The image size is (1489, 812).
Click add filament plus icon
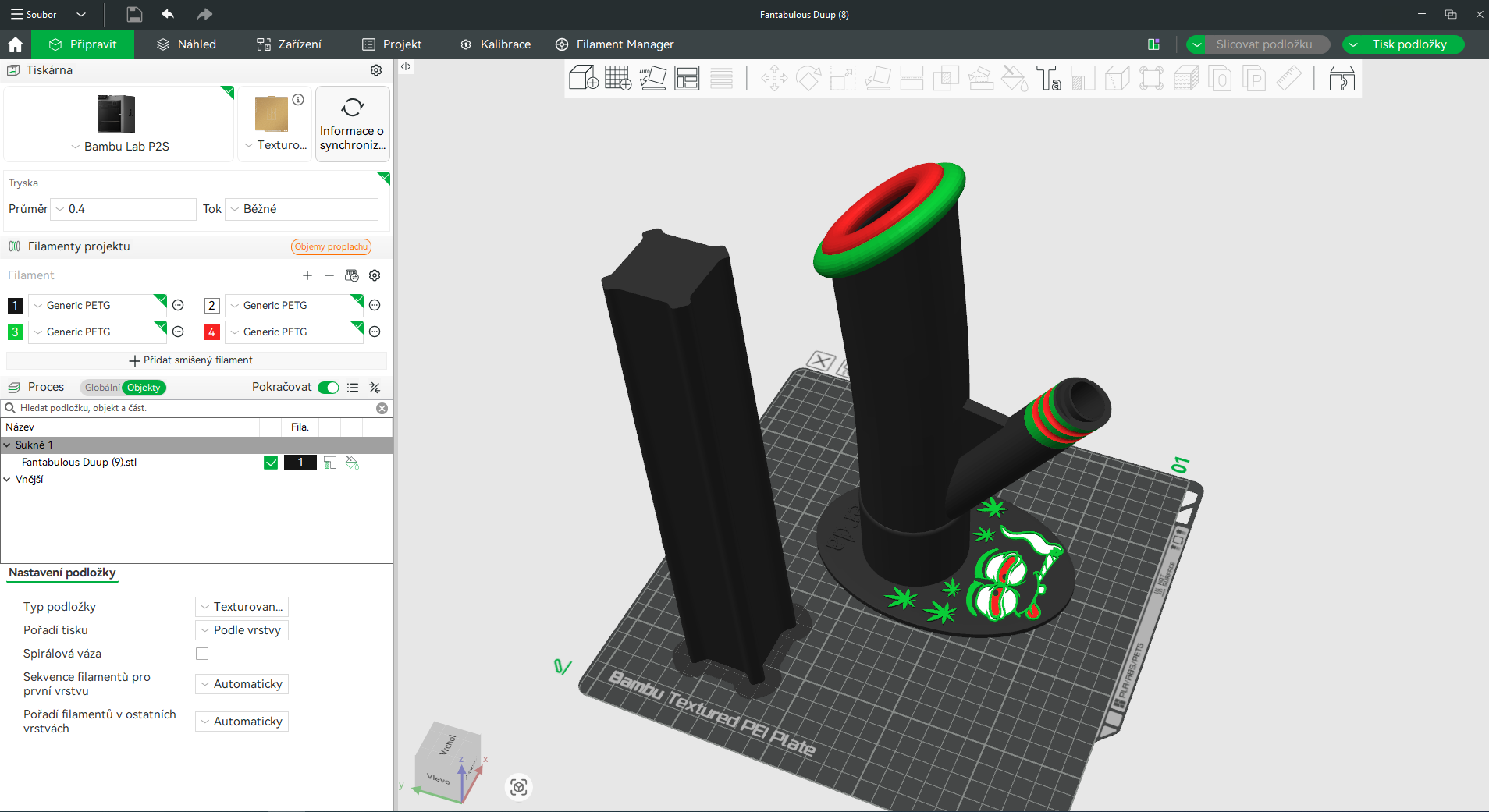click(307, 275)
